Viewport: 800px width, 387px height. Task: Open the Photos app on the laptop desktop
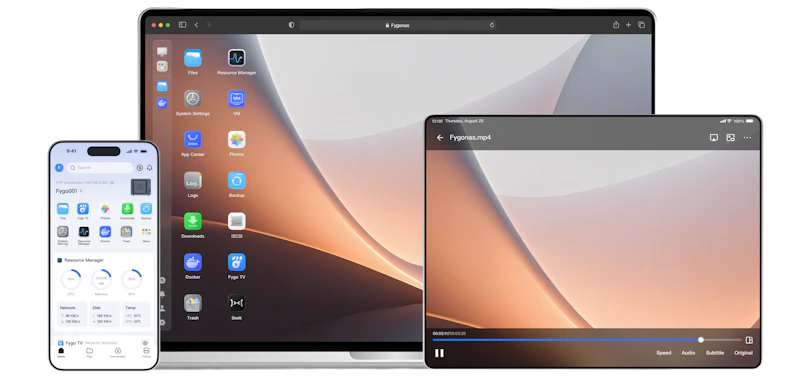[x=236, y=140]
